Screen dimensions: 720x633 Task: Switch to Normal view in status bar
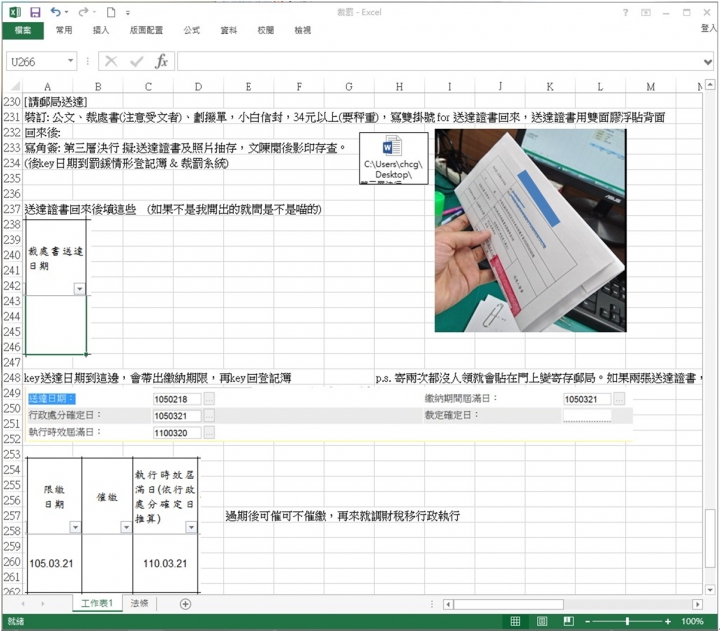coord(515,621)
